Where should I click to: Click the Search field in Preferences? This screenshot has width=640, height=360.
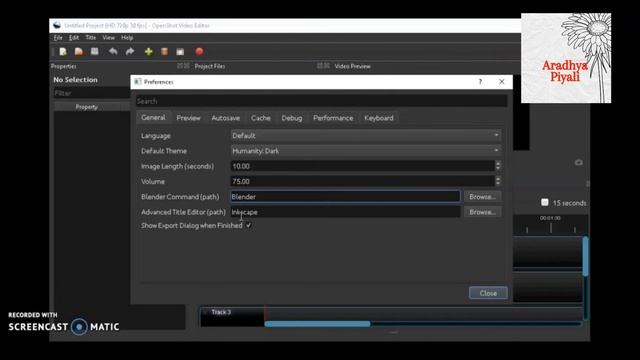click(x=321, y=101)
